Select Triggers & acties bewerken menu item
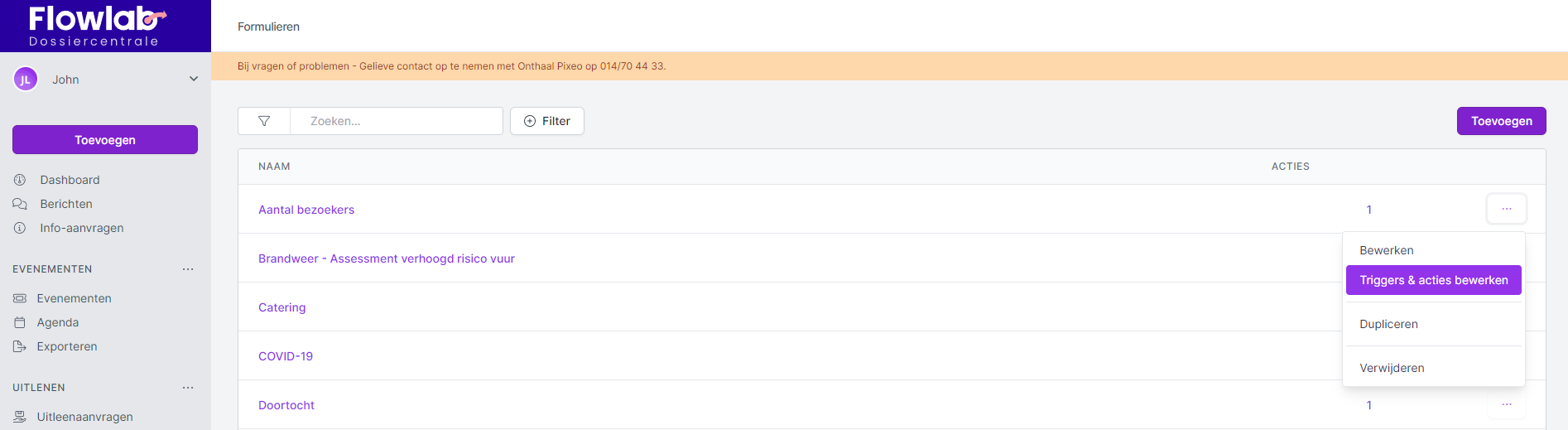 (x=1433, y=280)
